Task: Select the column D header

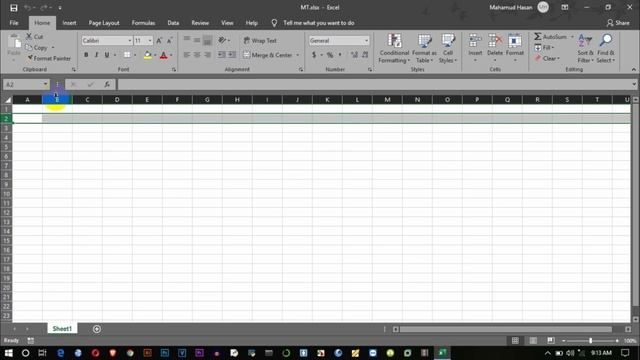Action: click(117, 100)
